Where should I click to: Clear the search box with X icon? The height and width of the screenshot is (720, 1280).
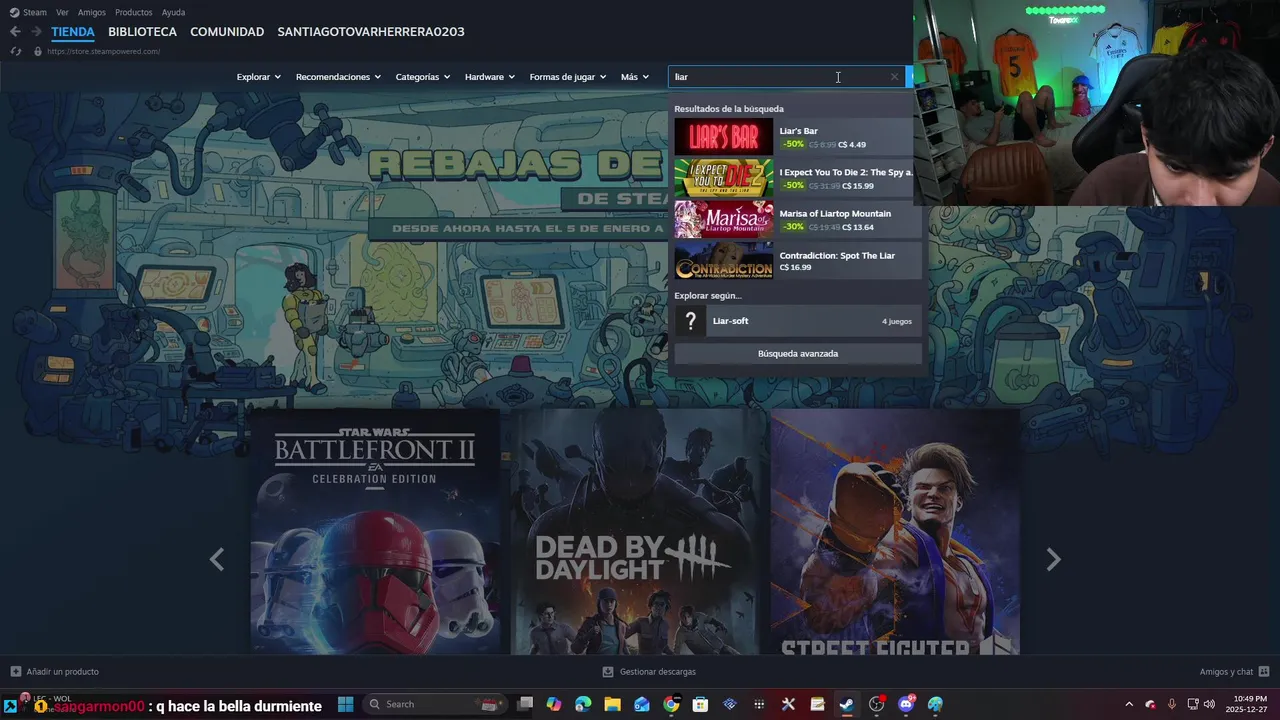894,77
